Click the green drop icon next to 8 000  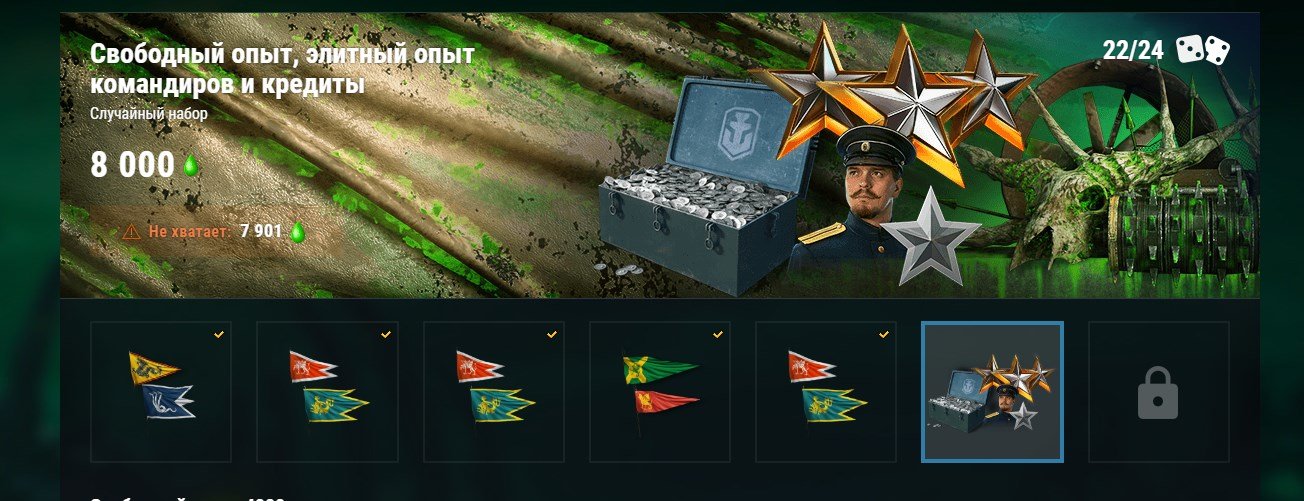[190, 166]
